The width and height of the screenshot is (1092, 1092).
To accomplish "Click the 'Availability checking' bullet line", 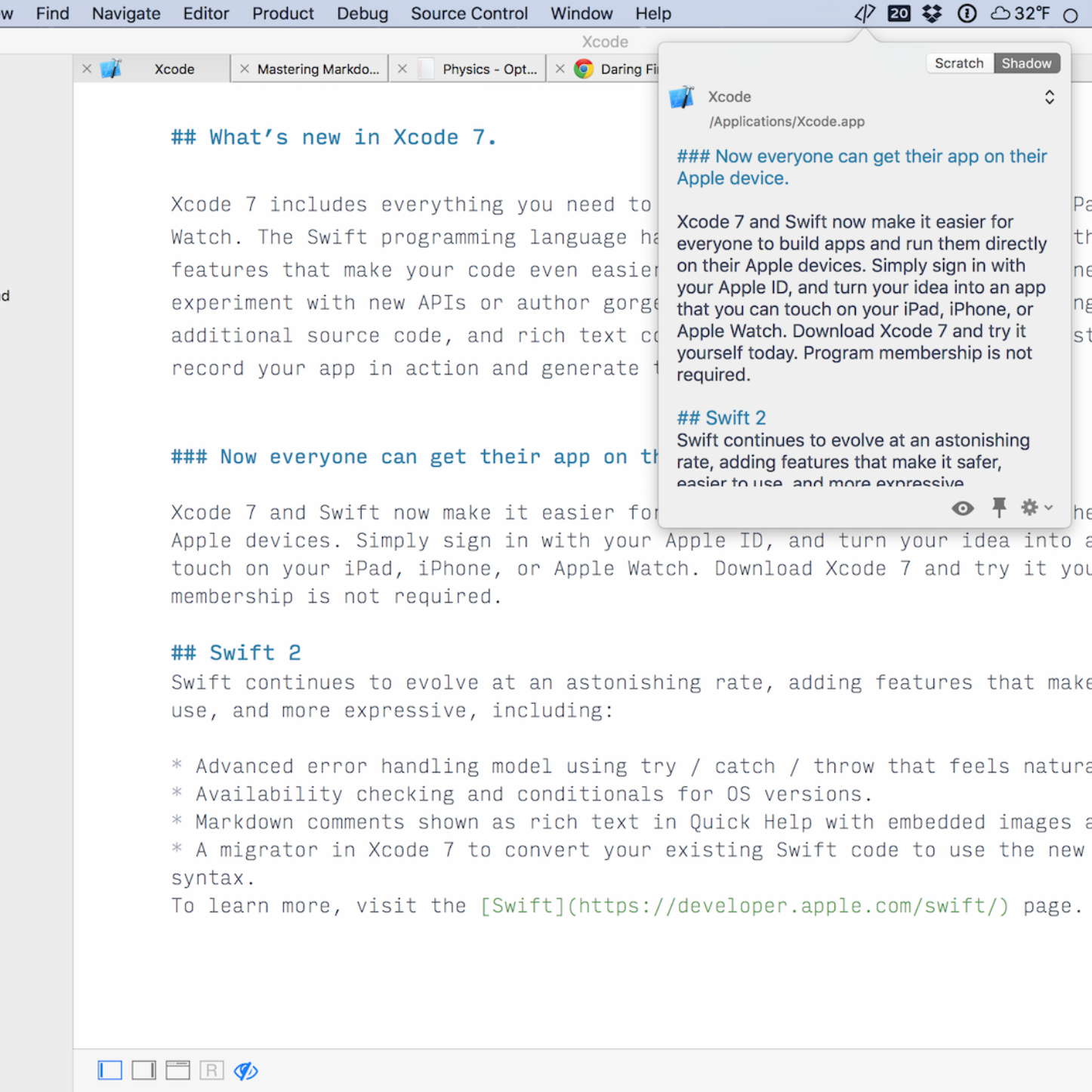I will tap(522, 794).
